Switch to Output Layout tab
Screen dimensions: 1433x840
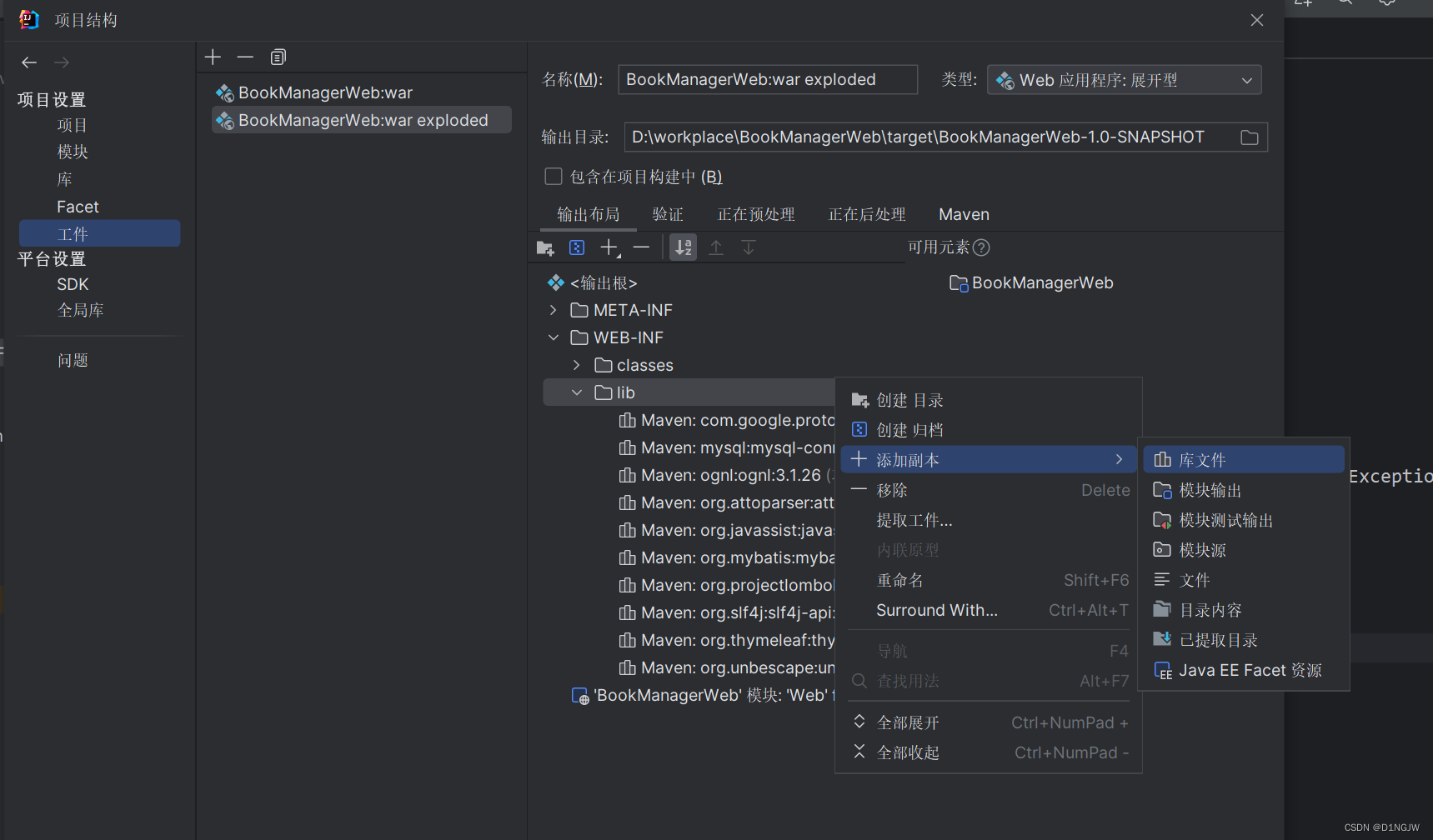coord(589,215)
